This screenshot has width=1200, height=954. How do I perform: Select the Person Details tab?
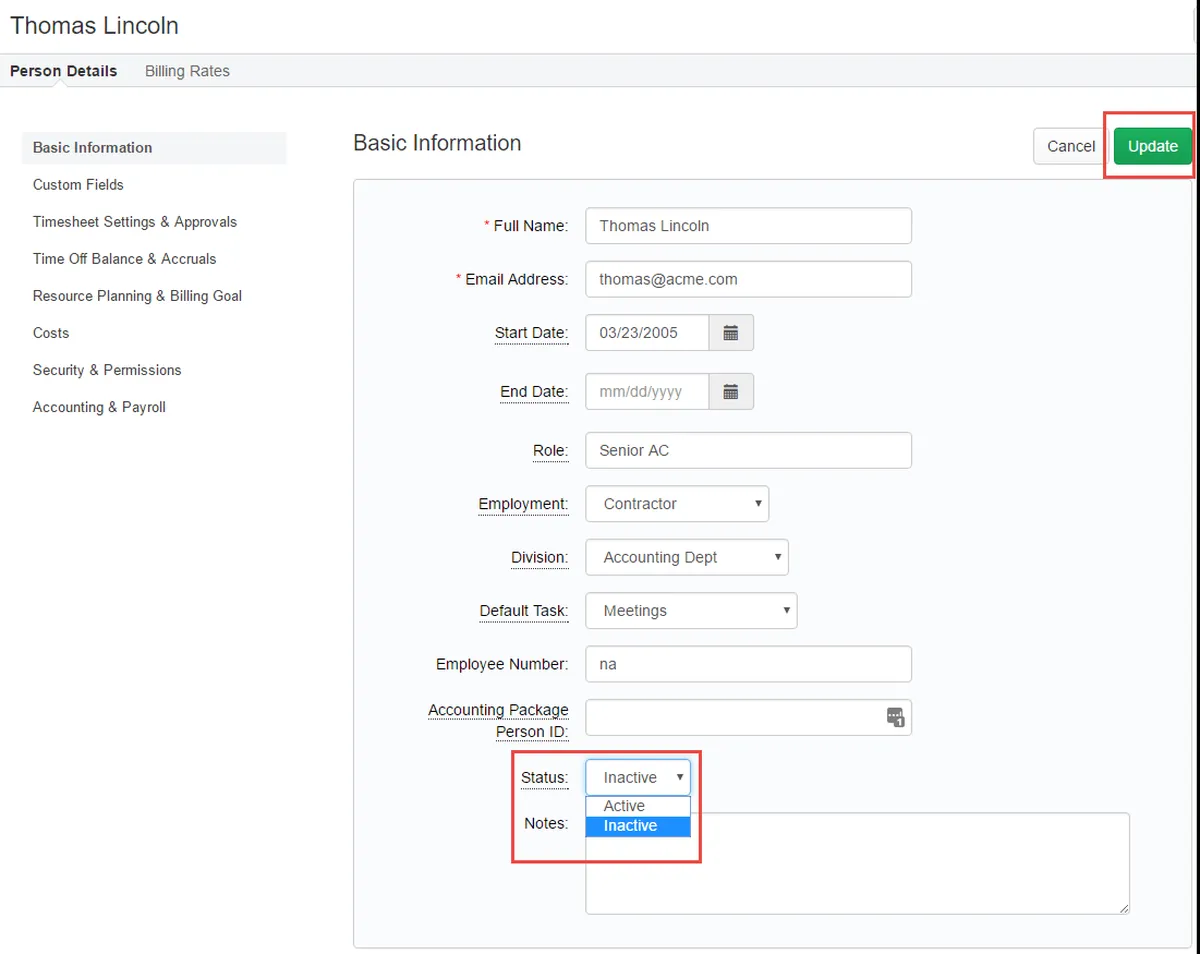(64, 71)
